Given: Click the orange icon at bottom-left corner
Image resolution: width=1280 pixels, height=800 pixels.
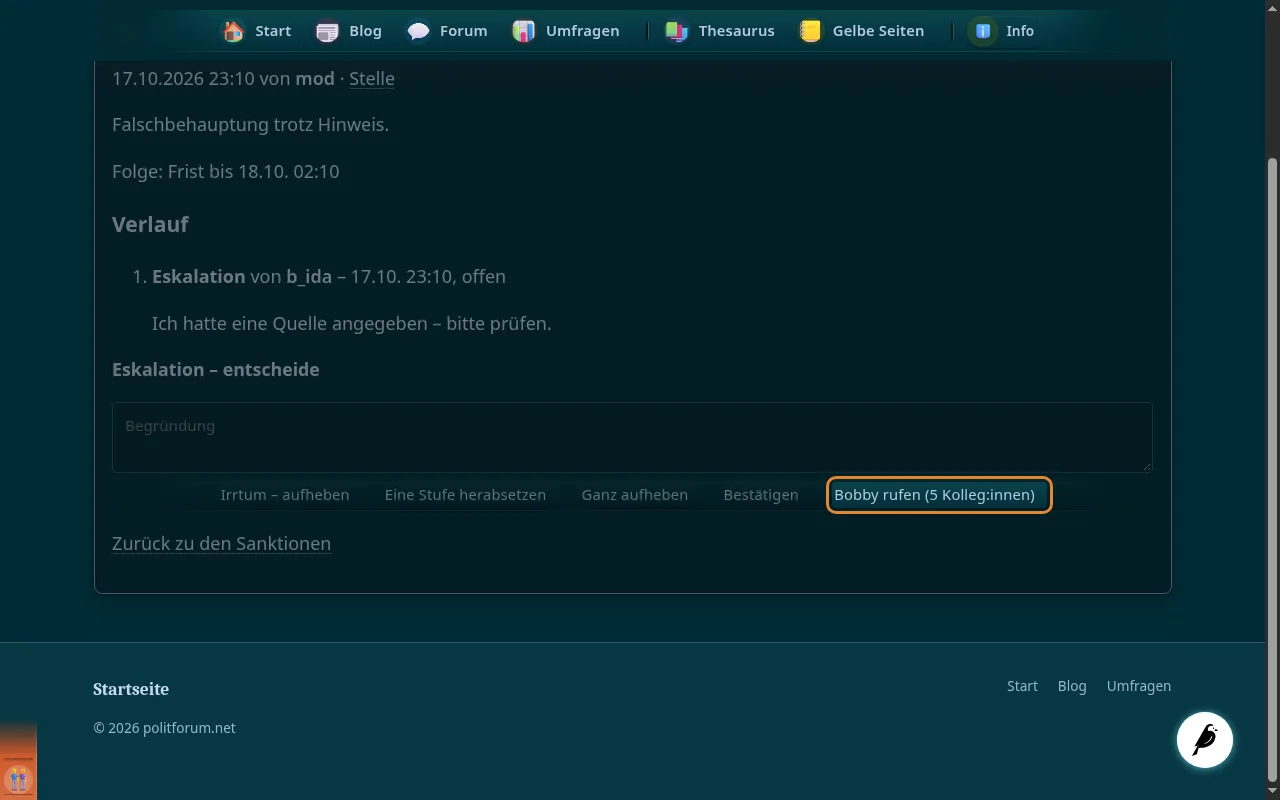Looking at the screenshot, I should tap(18, 777).
